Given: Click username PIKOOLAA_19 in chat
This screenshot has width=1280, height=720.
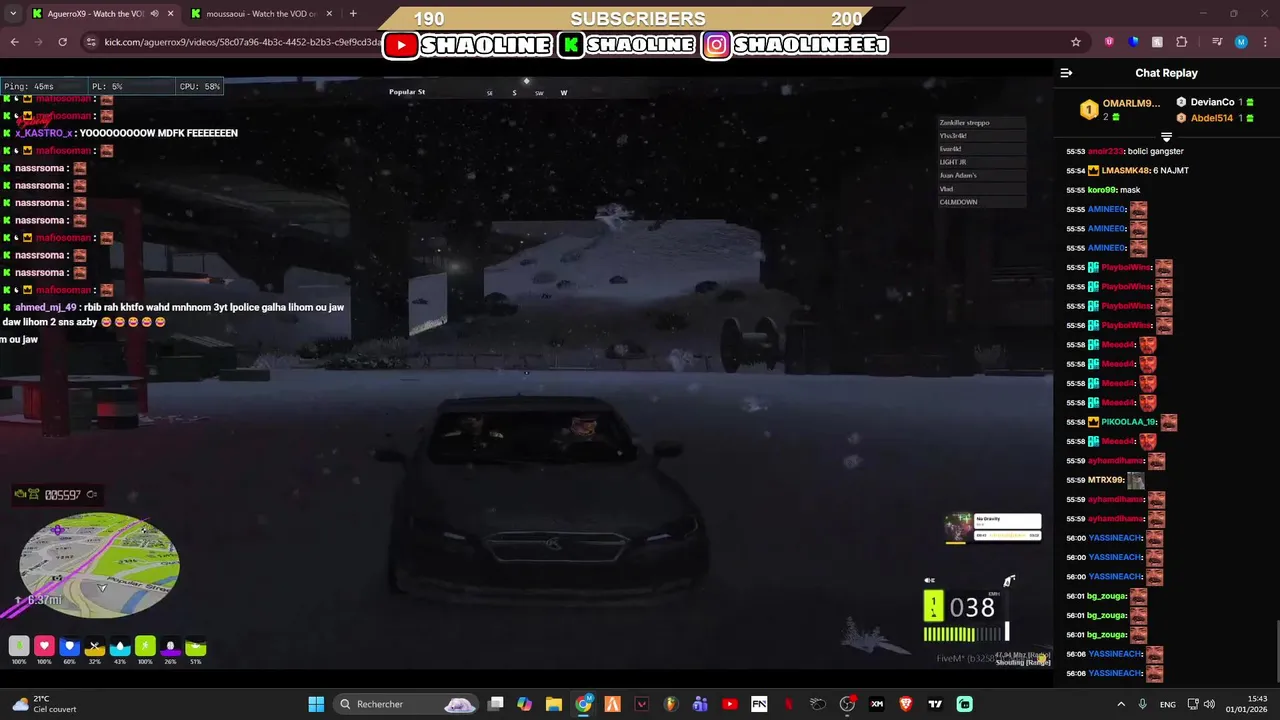Looking at the screenshot, I should pos(1128,423).
